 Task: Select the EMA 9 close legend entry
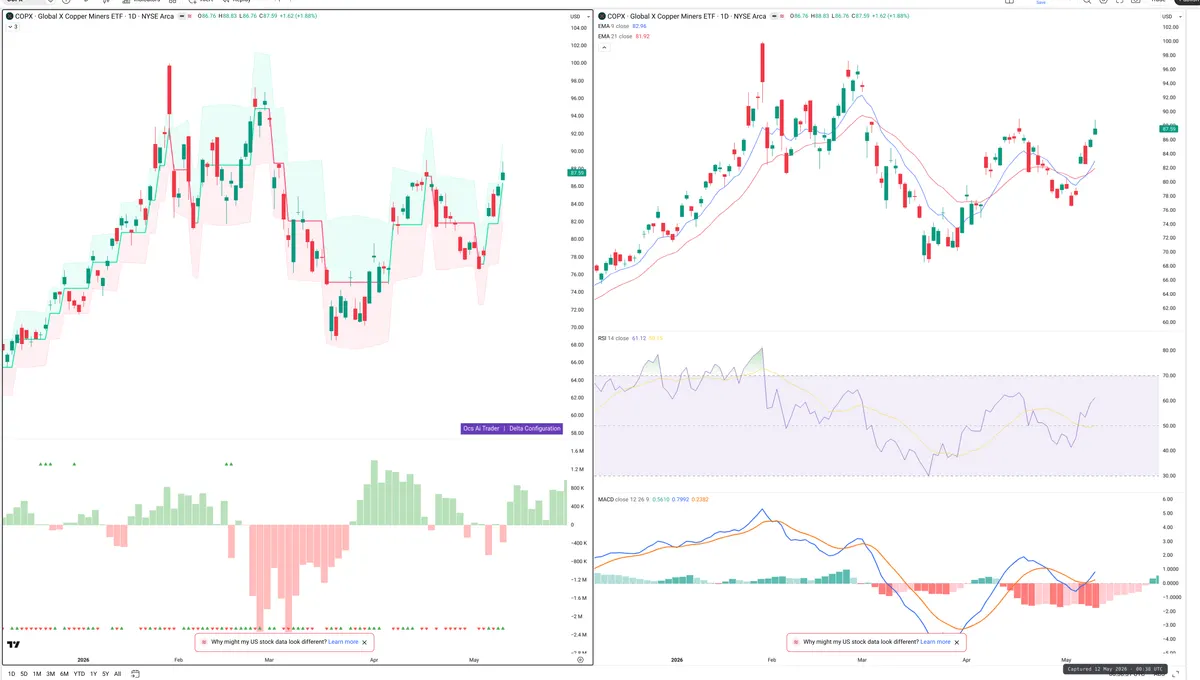(x=623, y=27)
